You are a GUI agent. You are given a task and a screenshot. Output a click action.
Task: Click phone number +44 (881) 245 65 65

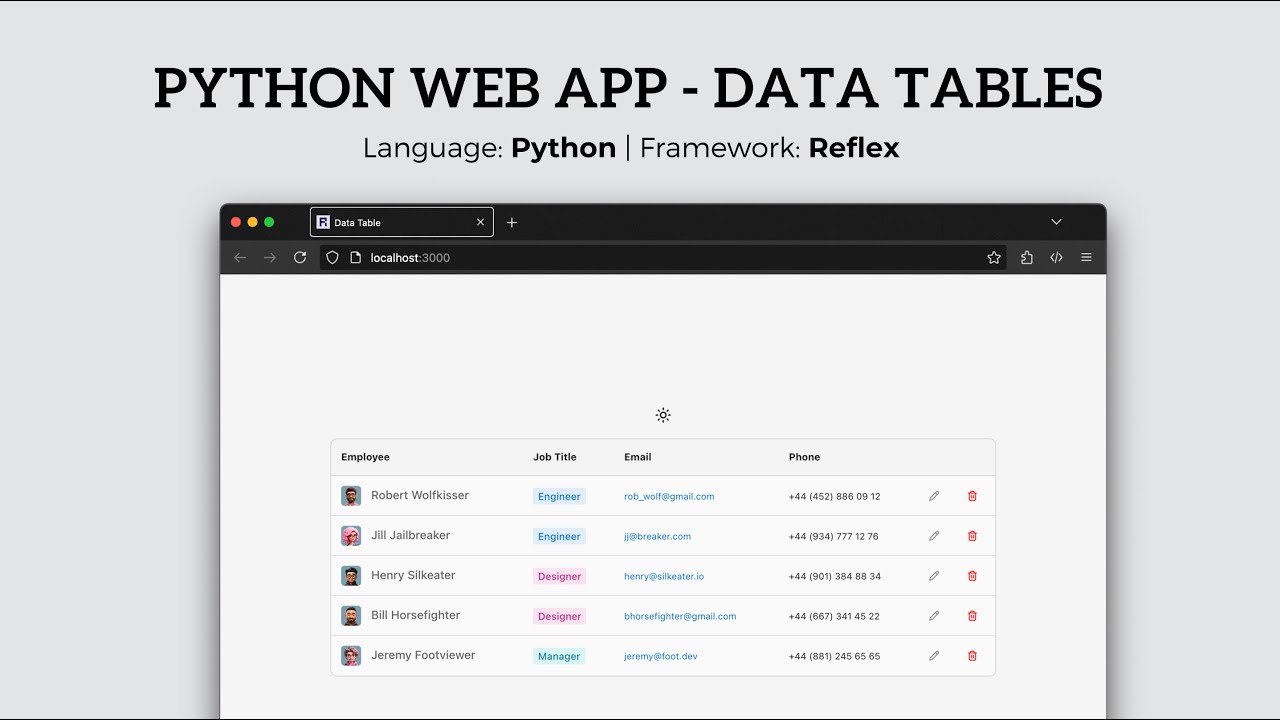tap(834, 657)
